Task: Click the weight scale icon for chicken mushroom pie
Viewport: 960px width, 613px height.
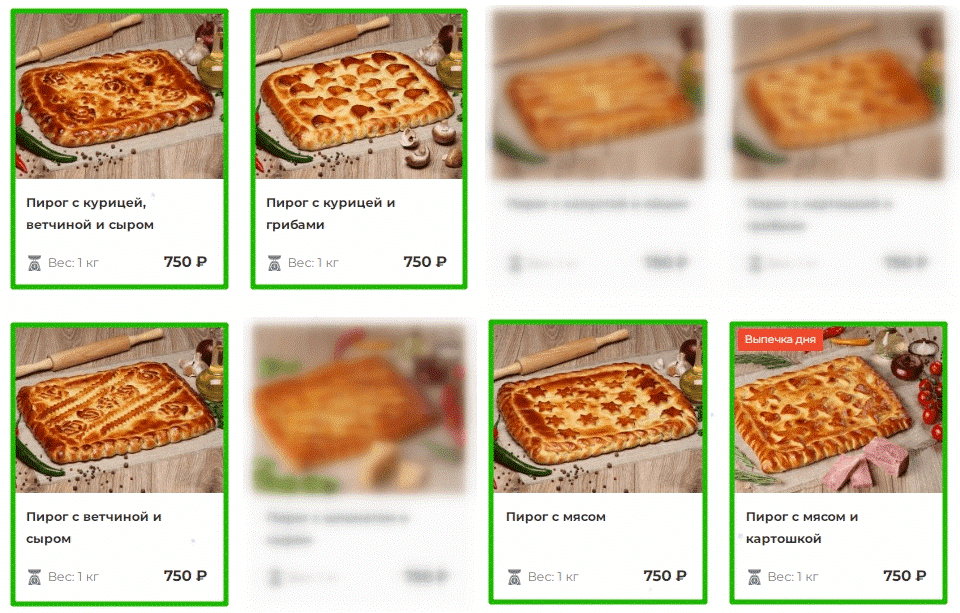Action: click(x=274, y=263)
